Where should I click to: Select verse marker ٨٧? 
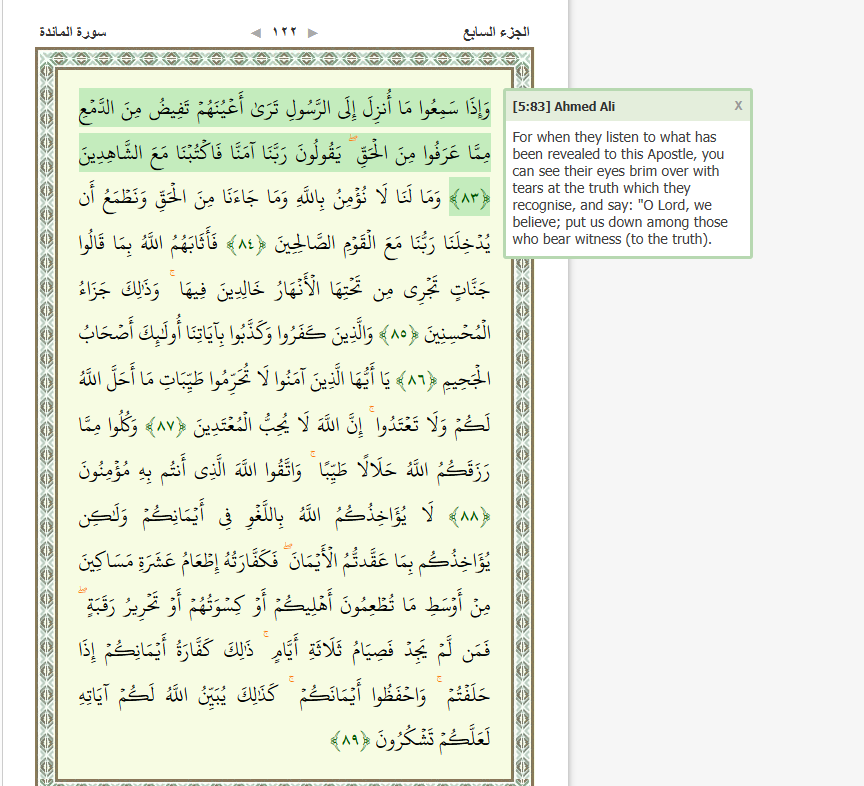[x=165, y=426]
